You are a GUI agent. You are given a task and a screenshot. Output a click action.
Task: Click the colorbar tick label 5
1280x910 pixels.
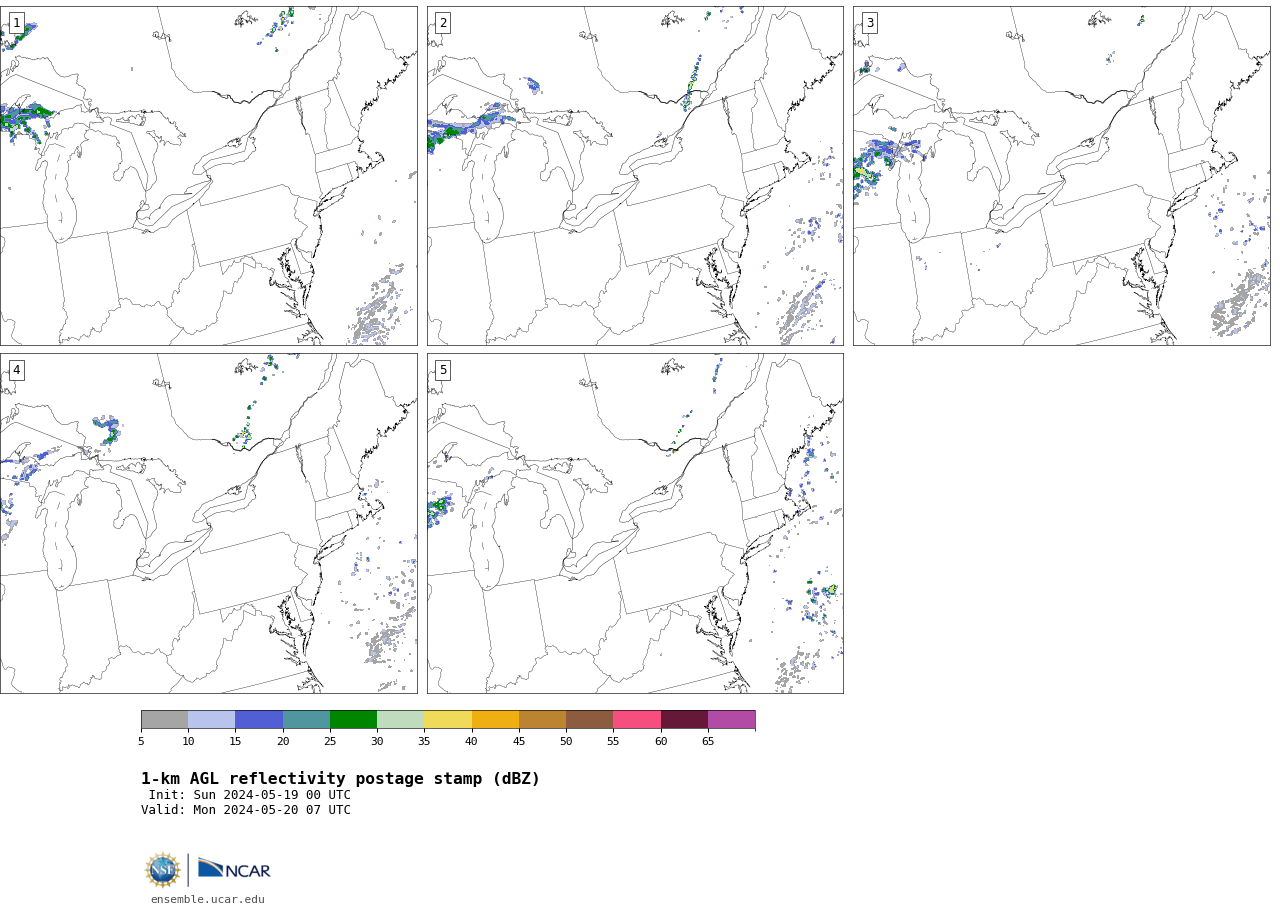(x=141, y=741)
